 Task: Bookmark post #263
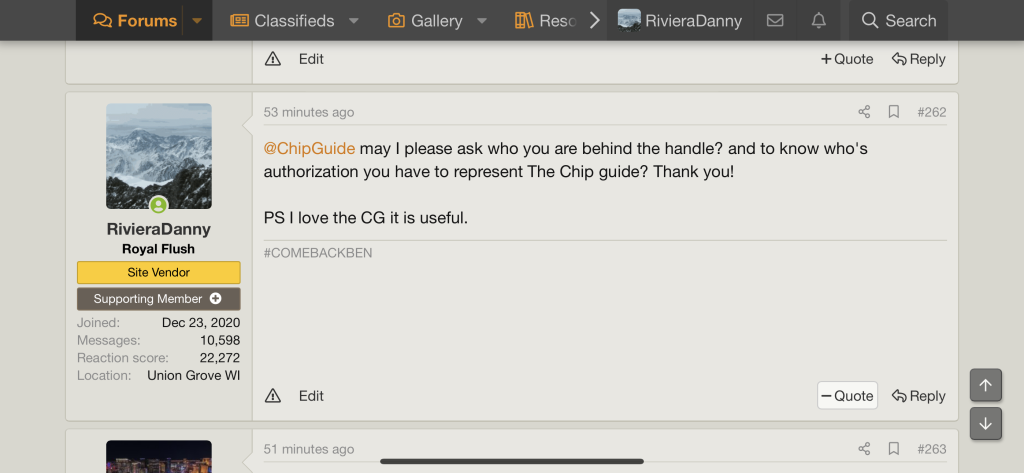coord(894,449)
